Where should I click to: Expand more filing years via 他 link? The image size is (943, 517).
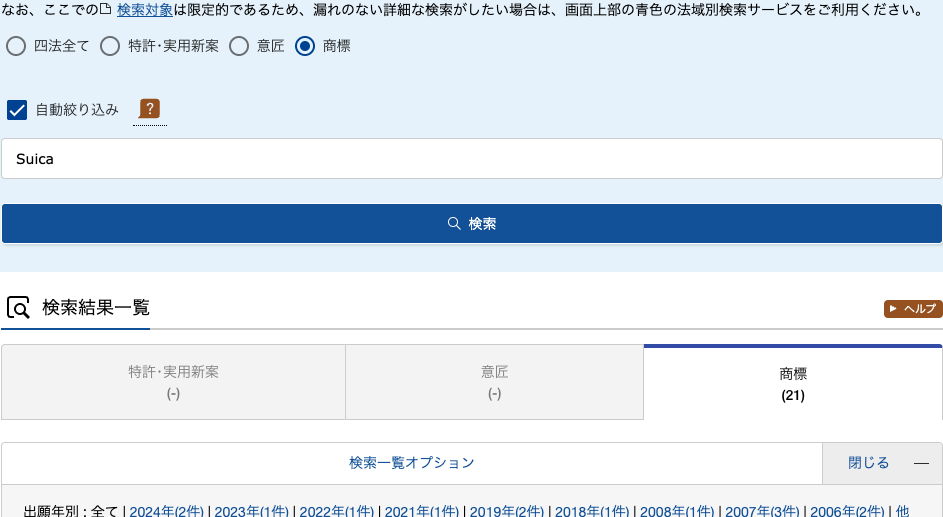pos(902,511)
